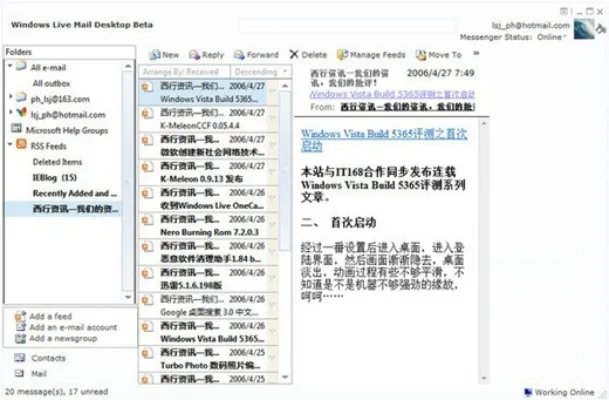Click the Contacts icon
The width and height of the screenshot is (609, 400).
tap(19, 358)
